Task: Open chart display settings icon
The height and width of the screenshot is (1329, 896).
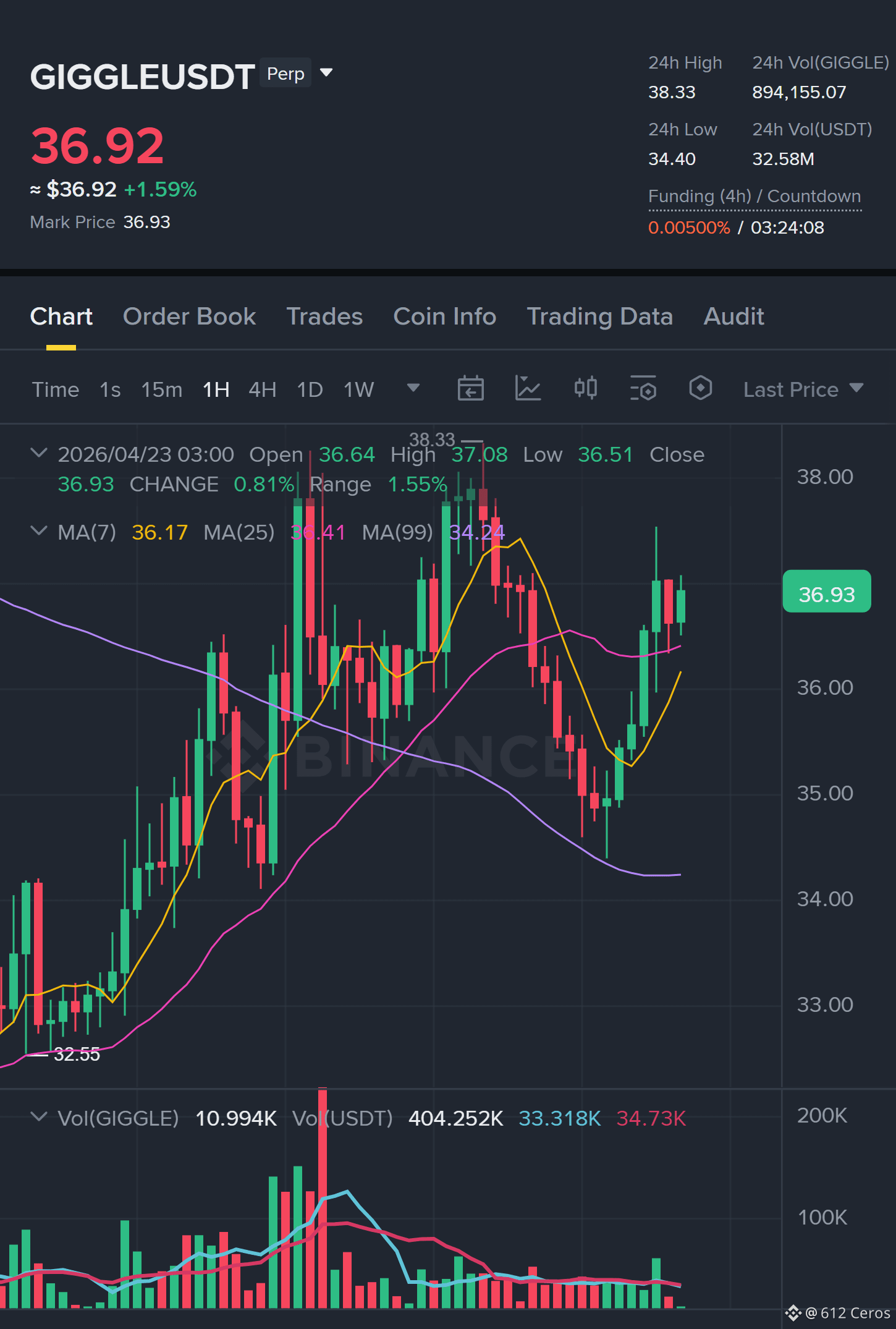Action: [643, 389]
